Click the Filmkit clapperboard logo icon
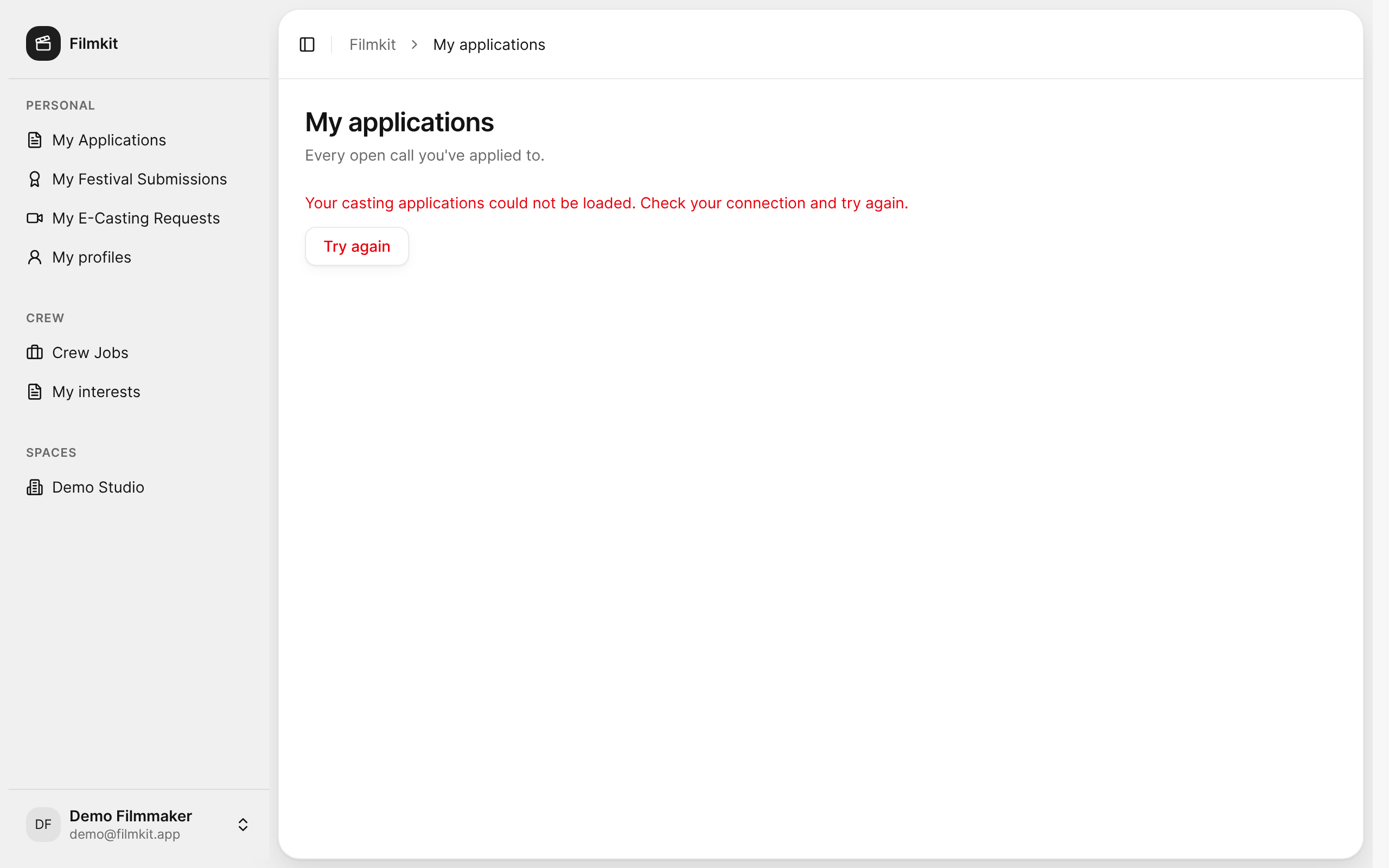Viewport: 1389px width, 868px height. pyautogui.click(x=43, y=43)
